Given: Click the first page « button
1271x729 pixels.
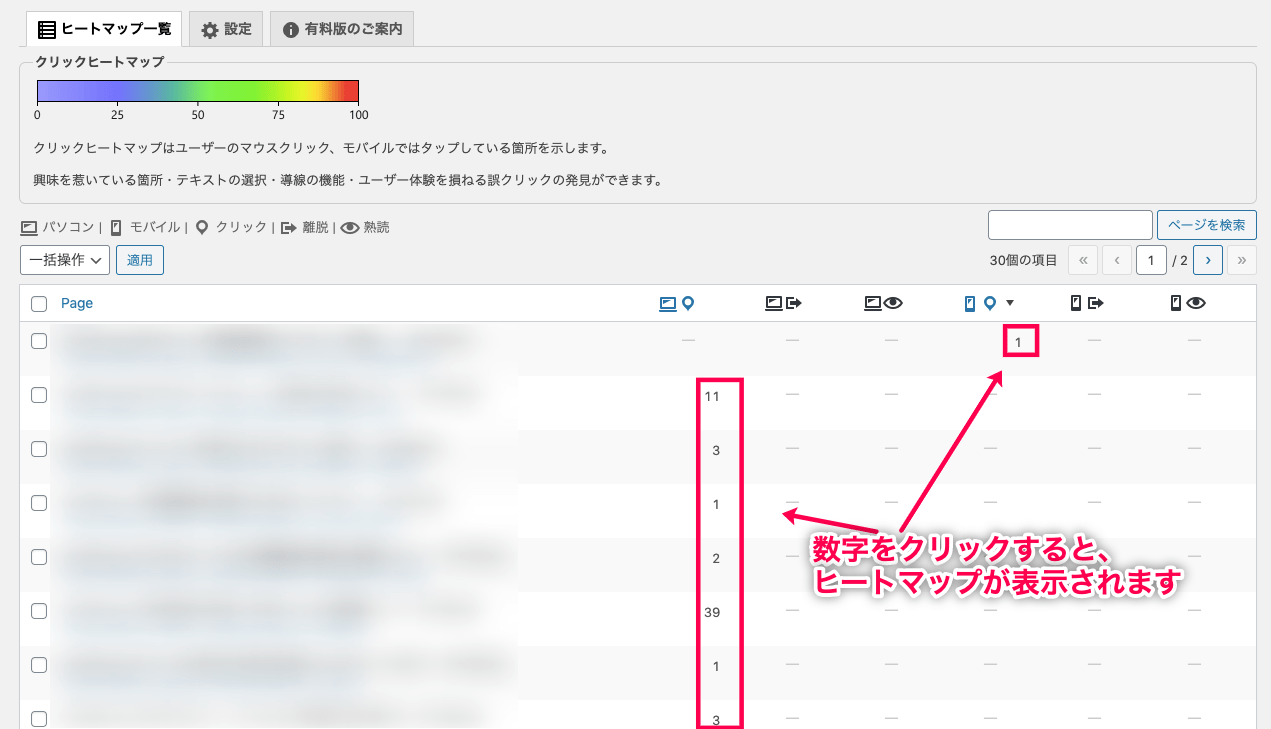Looking at the screenshot, I should tap(1083, 260).
